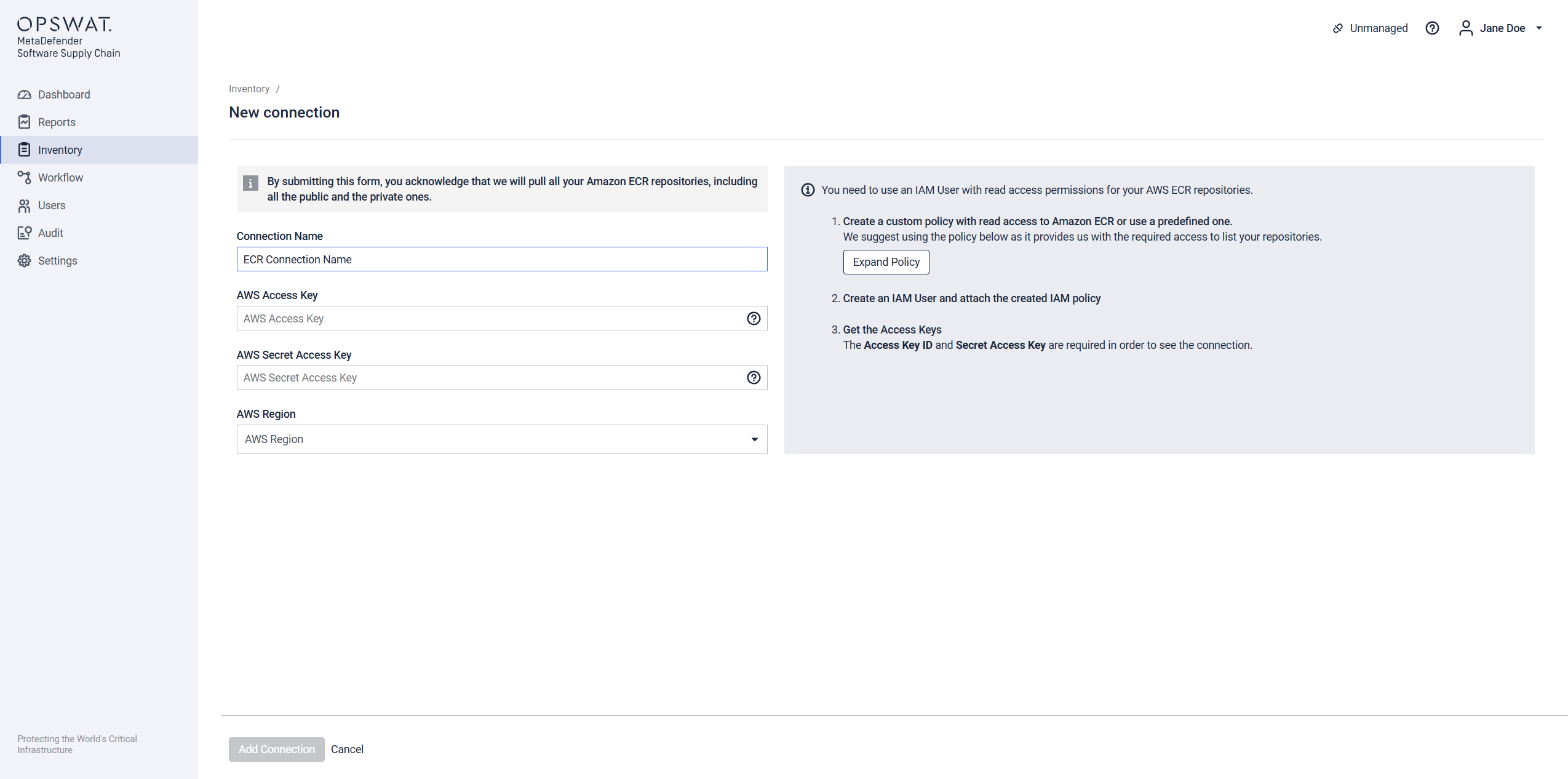Click the Inventory clipboard icon
Viewport: 1568px width, 779px height.
[x=24, y=150]
